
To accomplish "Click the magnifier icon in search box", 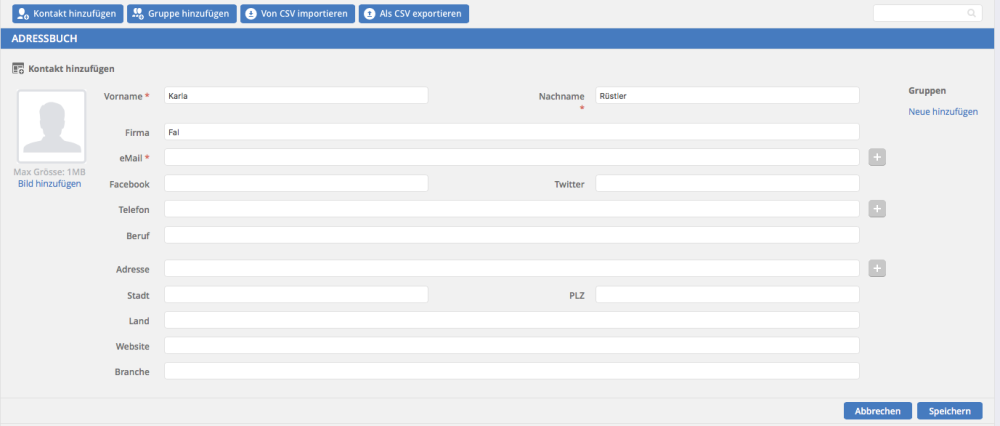I will tap(971, 13).
